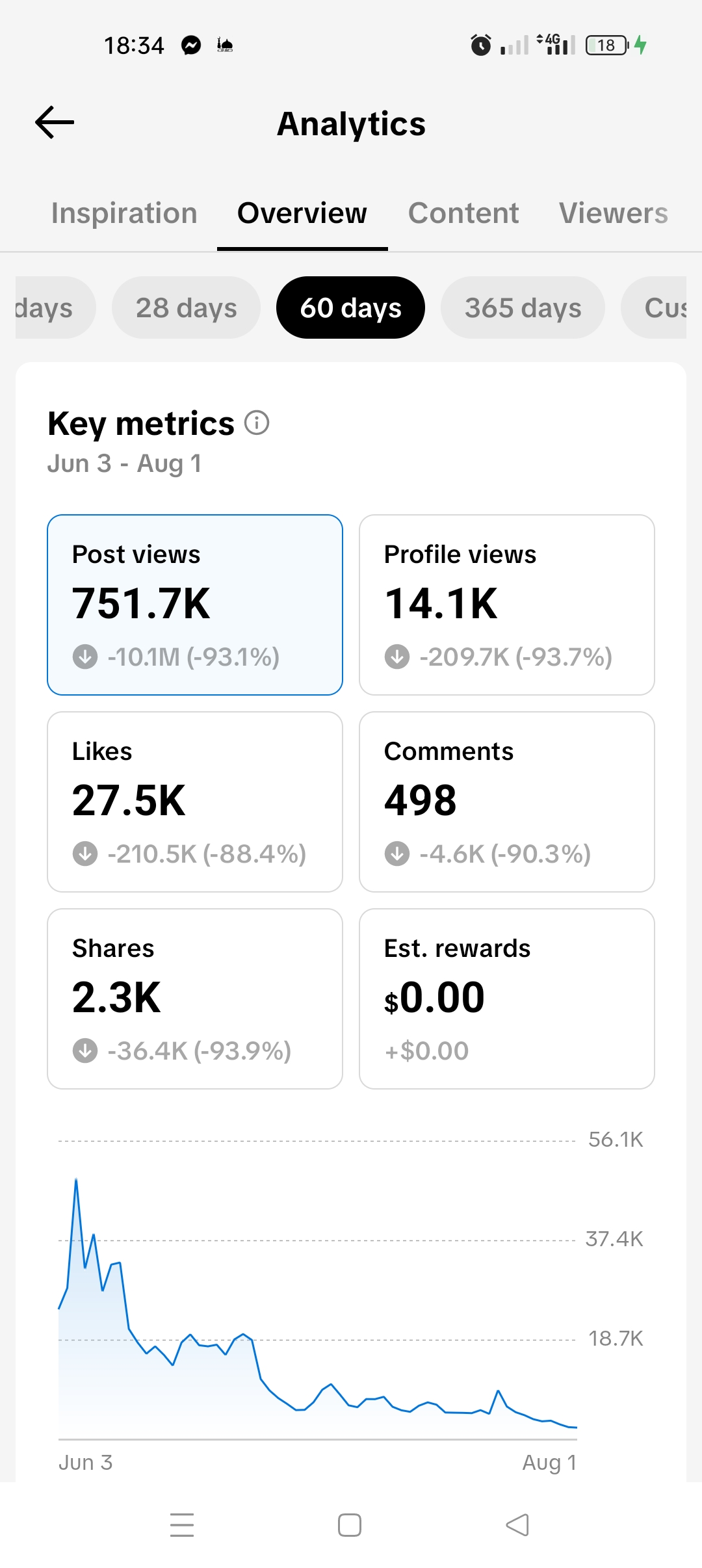Tap the peak of the views chart
702x1568 pixels.
click(76, 1179)
